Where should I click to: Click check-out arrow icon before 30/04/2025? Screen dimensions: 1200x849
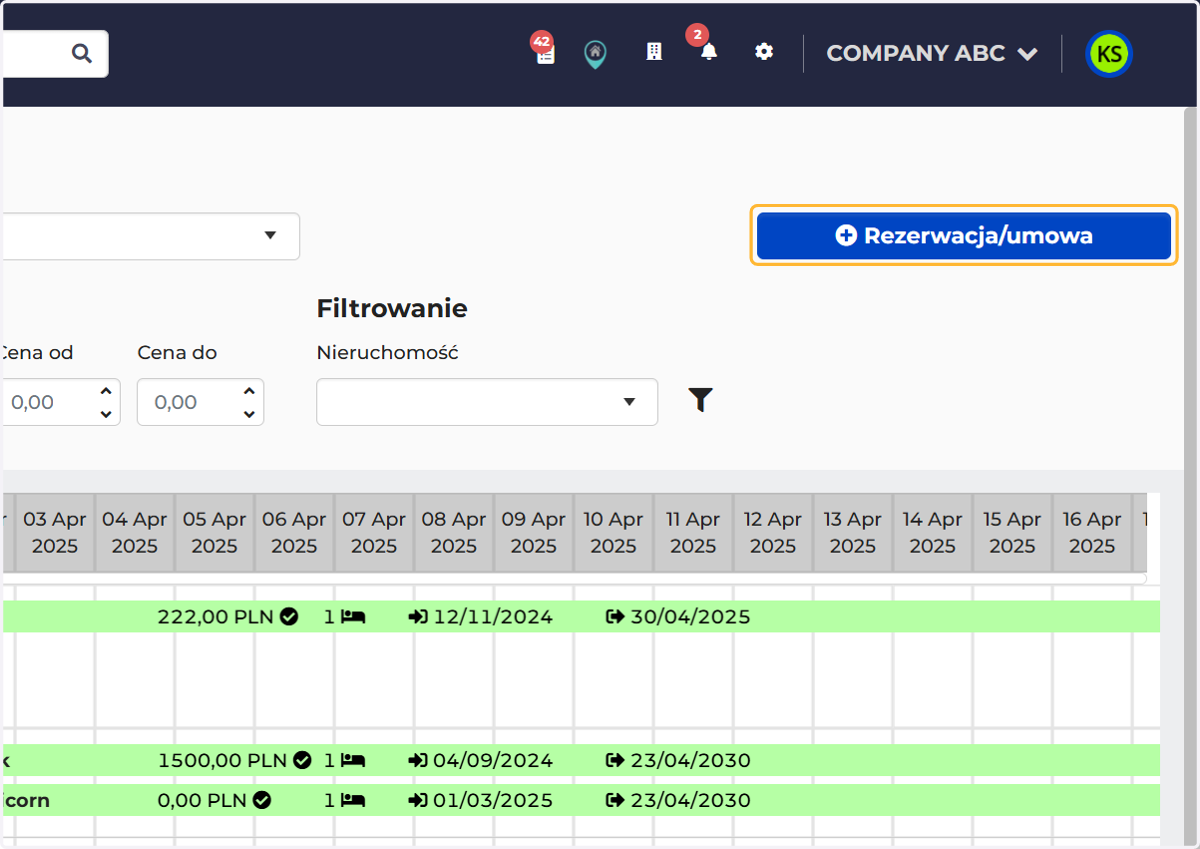[615, 617]
